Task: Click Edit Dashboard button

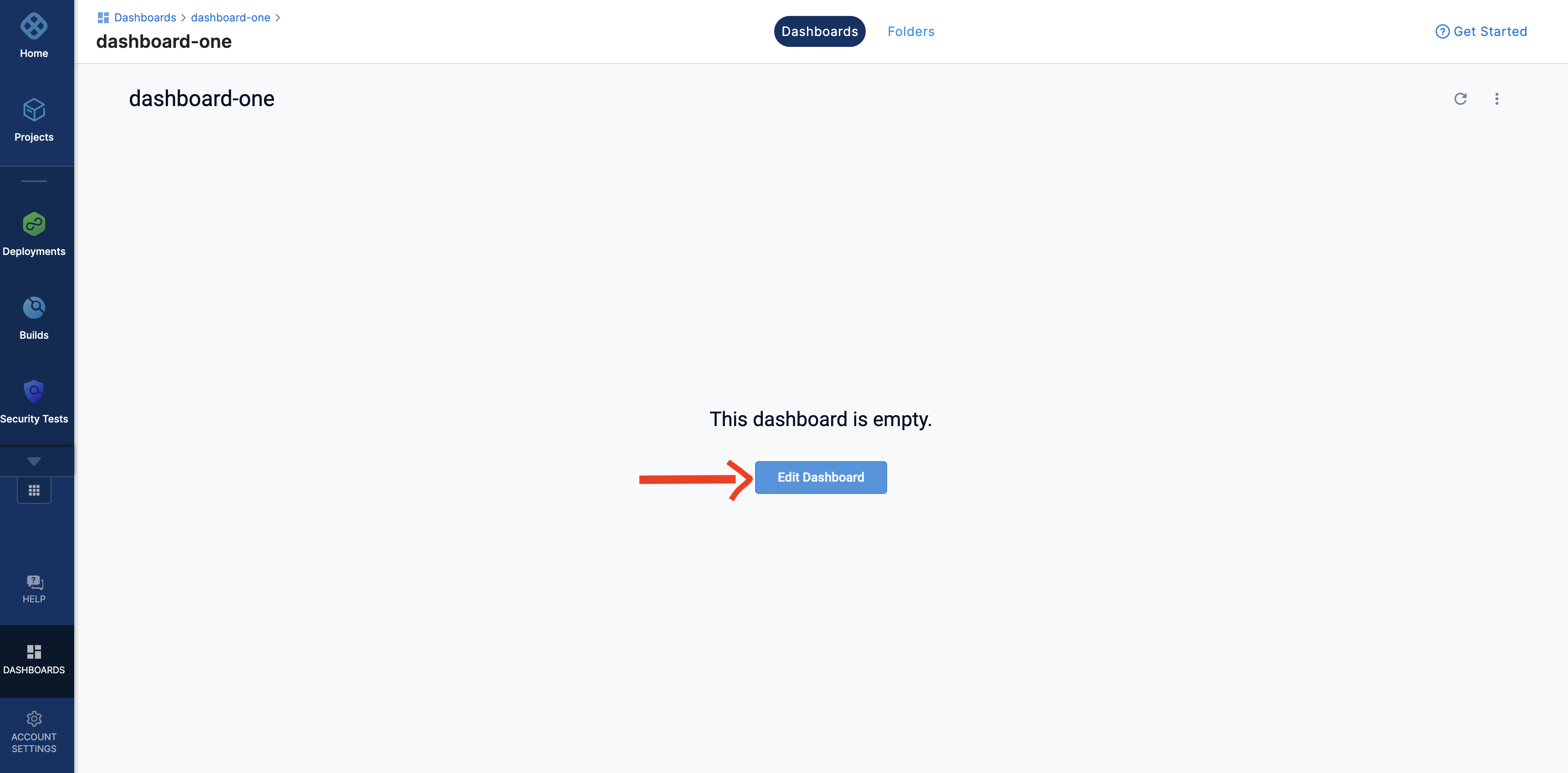Action: pyautogui.click(x=821, y=477)
